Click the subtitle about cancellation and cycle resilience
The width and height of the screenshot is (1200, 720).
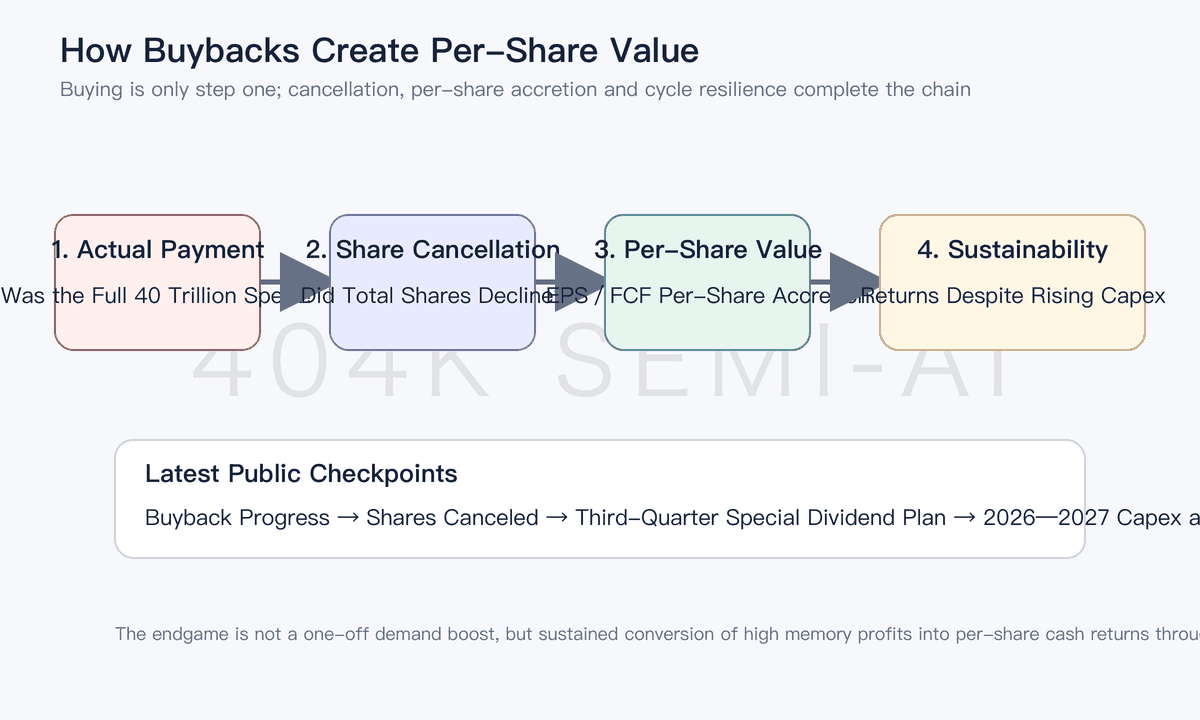(515, 89)
